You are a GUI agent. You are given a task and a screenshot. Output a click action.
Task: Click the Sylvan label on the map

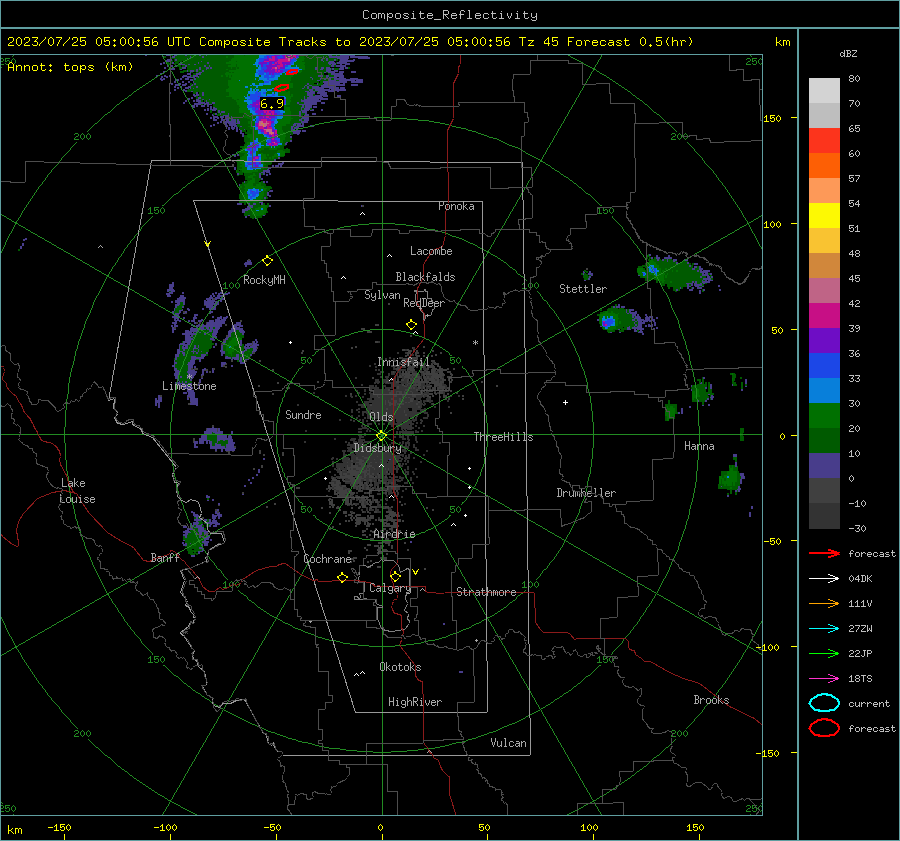(x=382, y=295)
